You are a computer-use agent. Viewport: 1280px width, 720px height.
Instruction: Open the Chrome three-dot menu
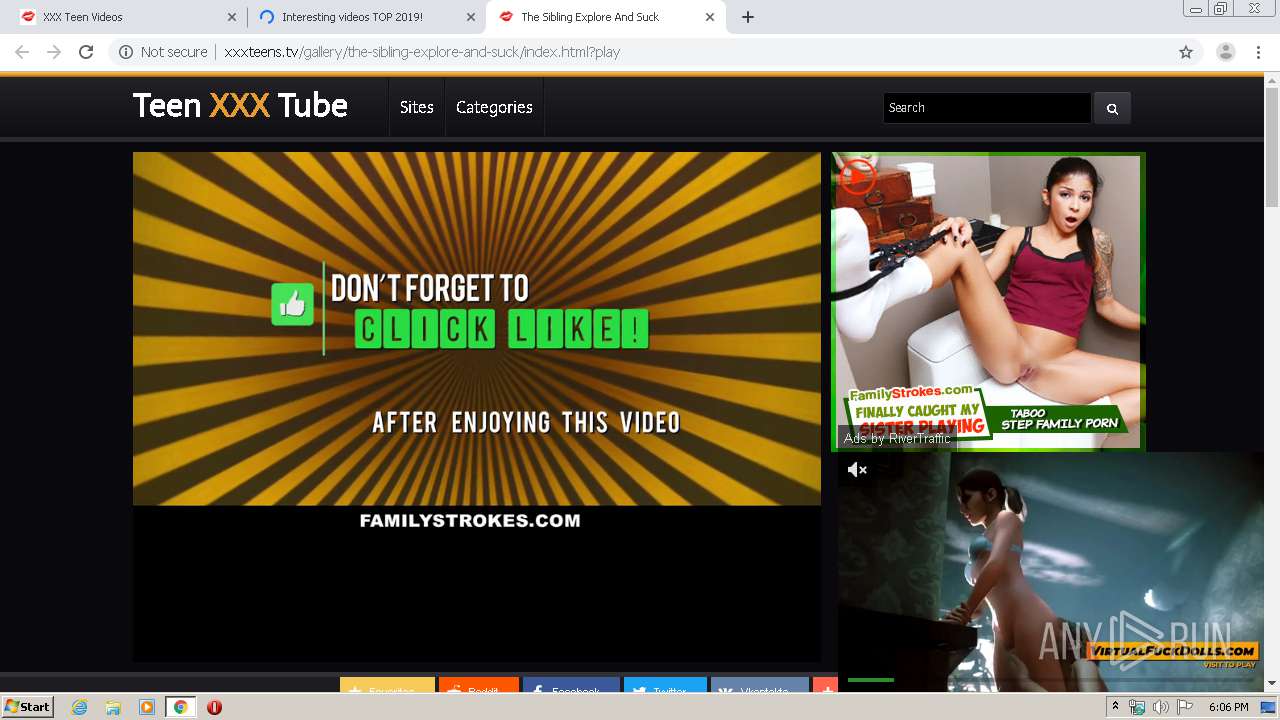(x=1257, y=52)
